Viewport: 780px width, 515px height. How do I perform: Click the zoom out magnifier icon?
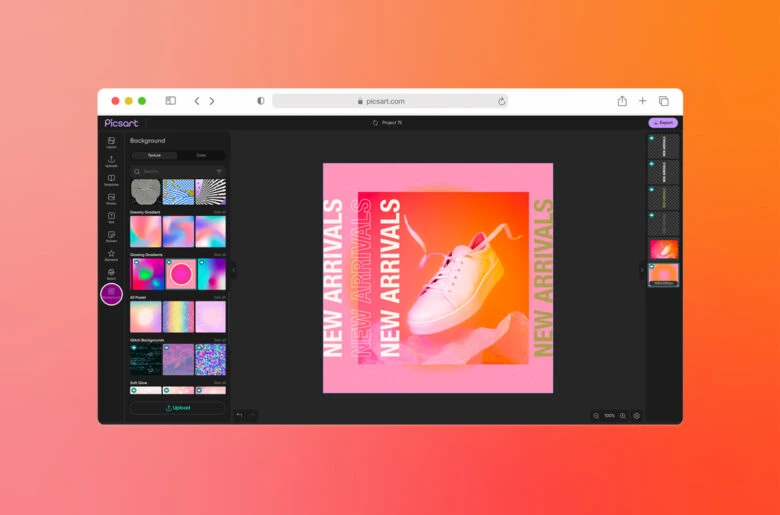[x=596, y=415]
